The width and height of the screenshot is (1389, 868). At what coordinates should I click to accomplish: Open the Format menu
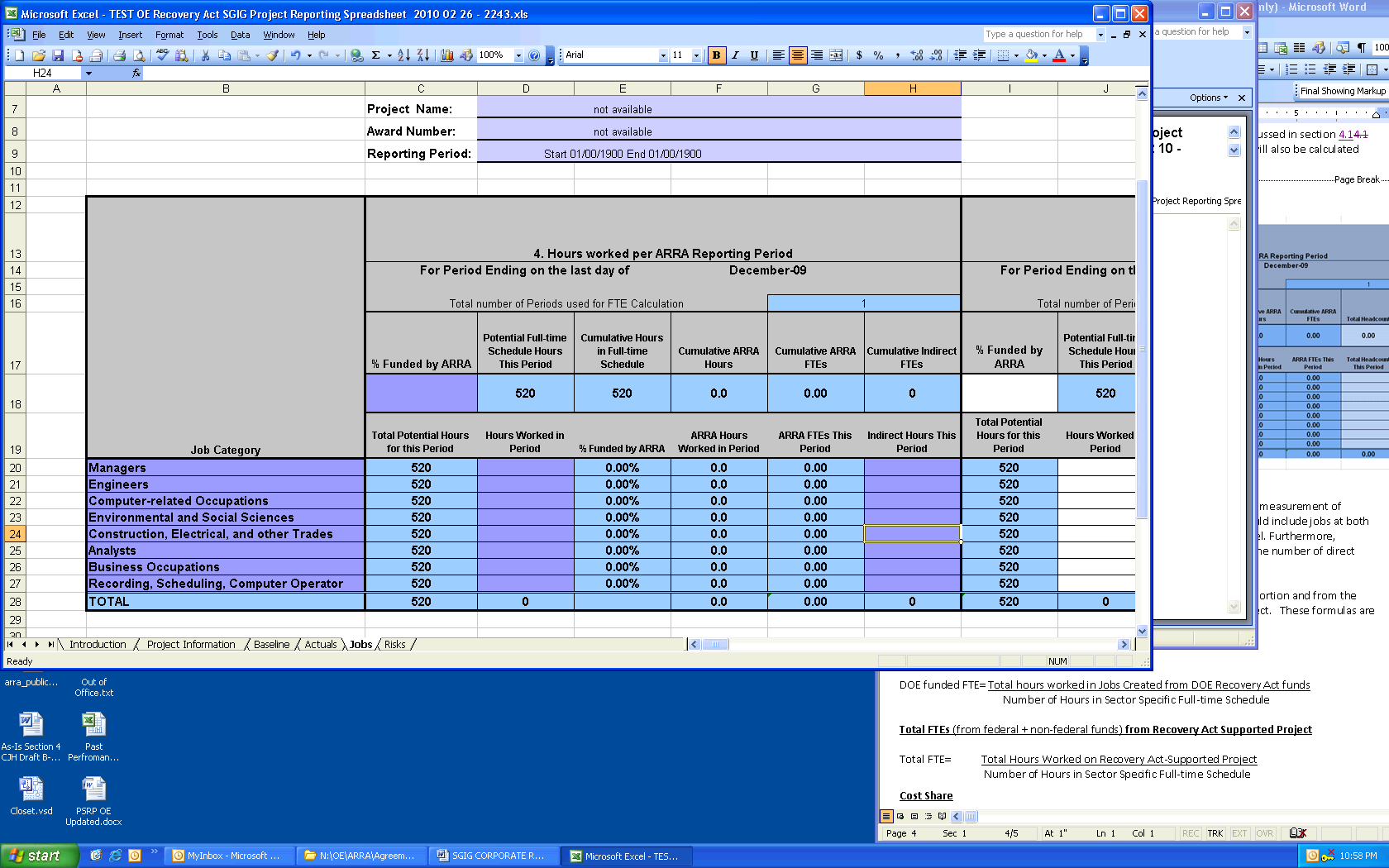pos(169,35)
